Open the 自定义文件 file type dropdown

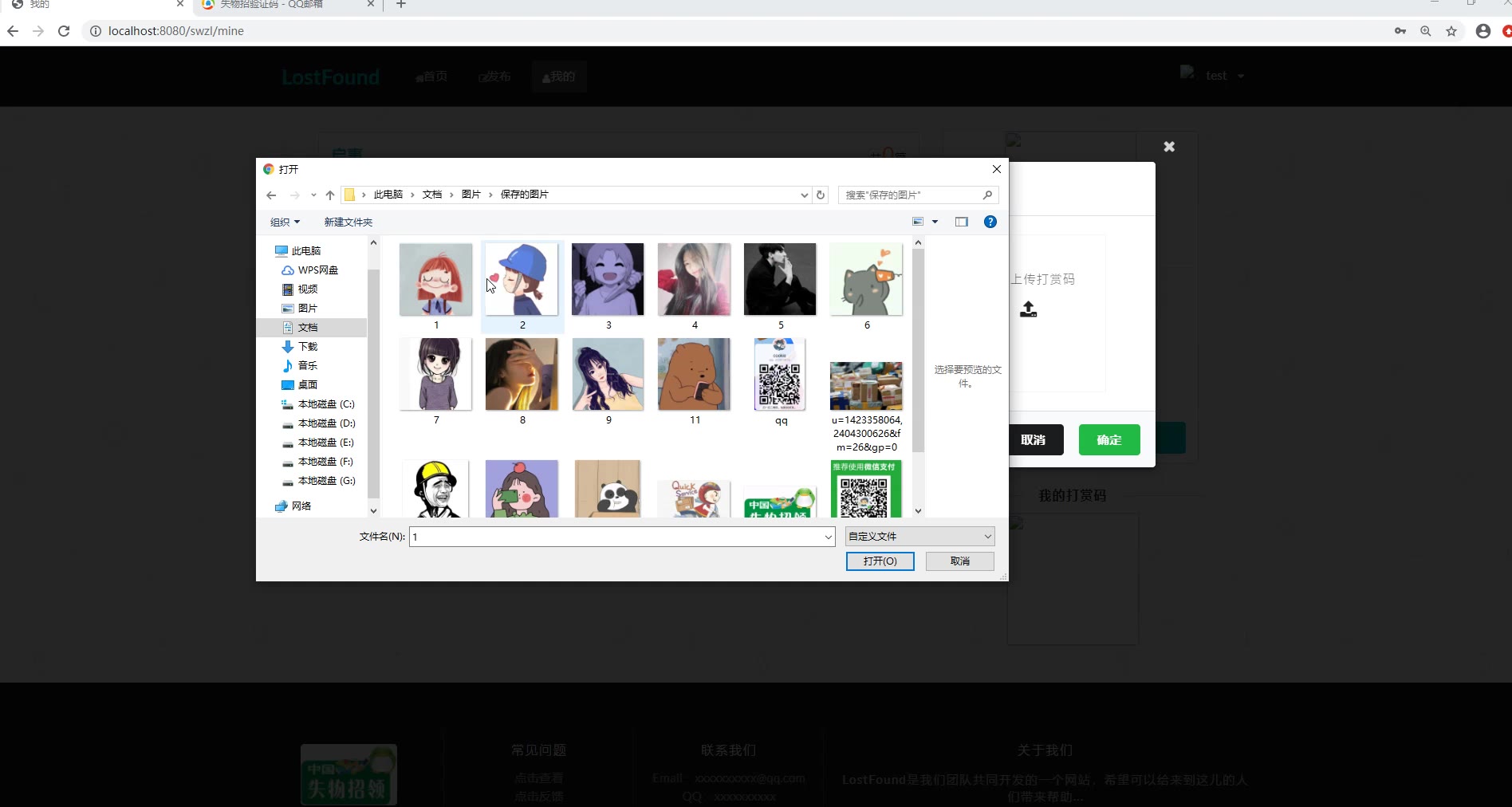[920, 537]
